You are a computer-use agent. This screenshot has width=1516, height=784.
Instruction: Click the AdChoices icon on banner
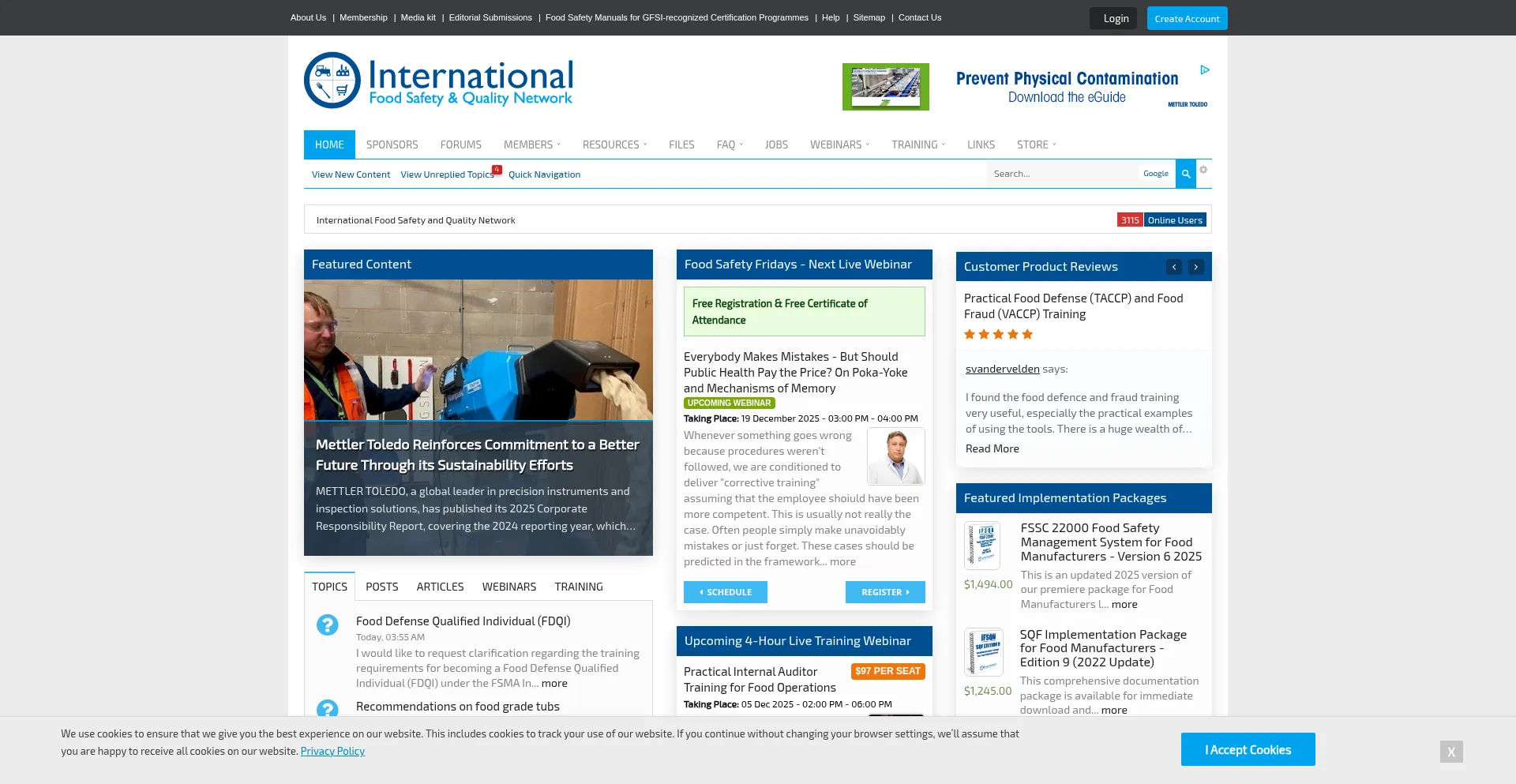[x=1205, y=70]
